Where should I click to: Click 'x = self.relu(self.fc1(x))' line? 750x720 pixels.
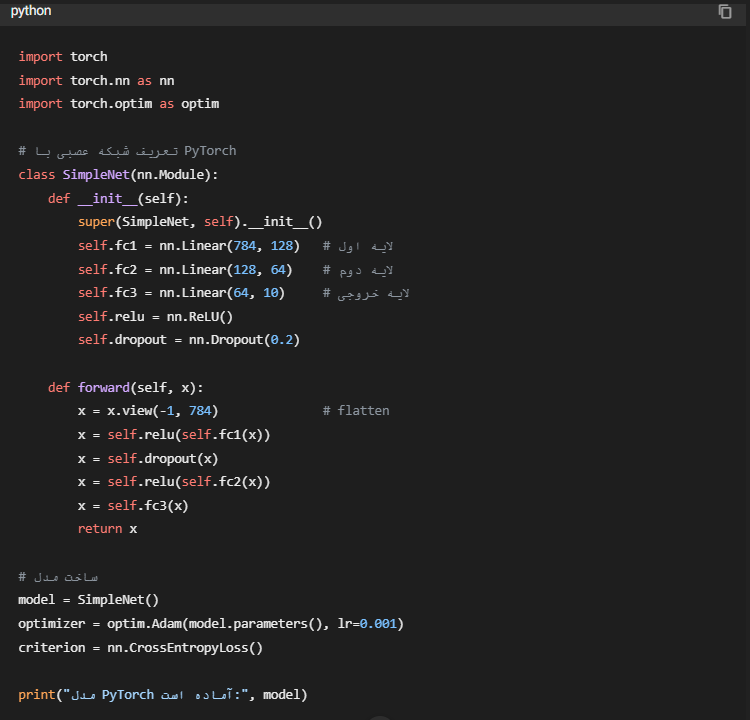174,435
